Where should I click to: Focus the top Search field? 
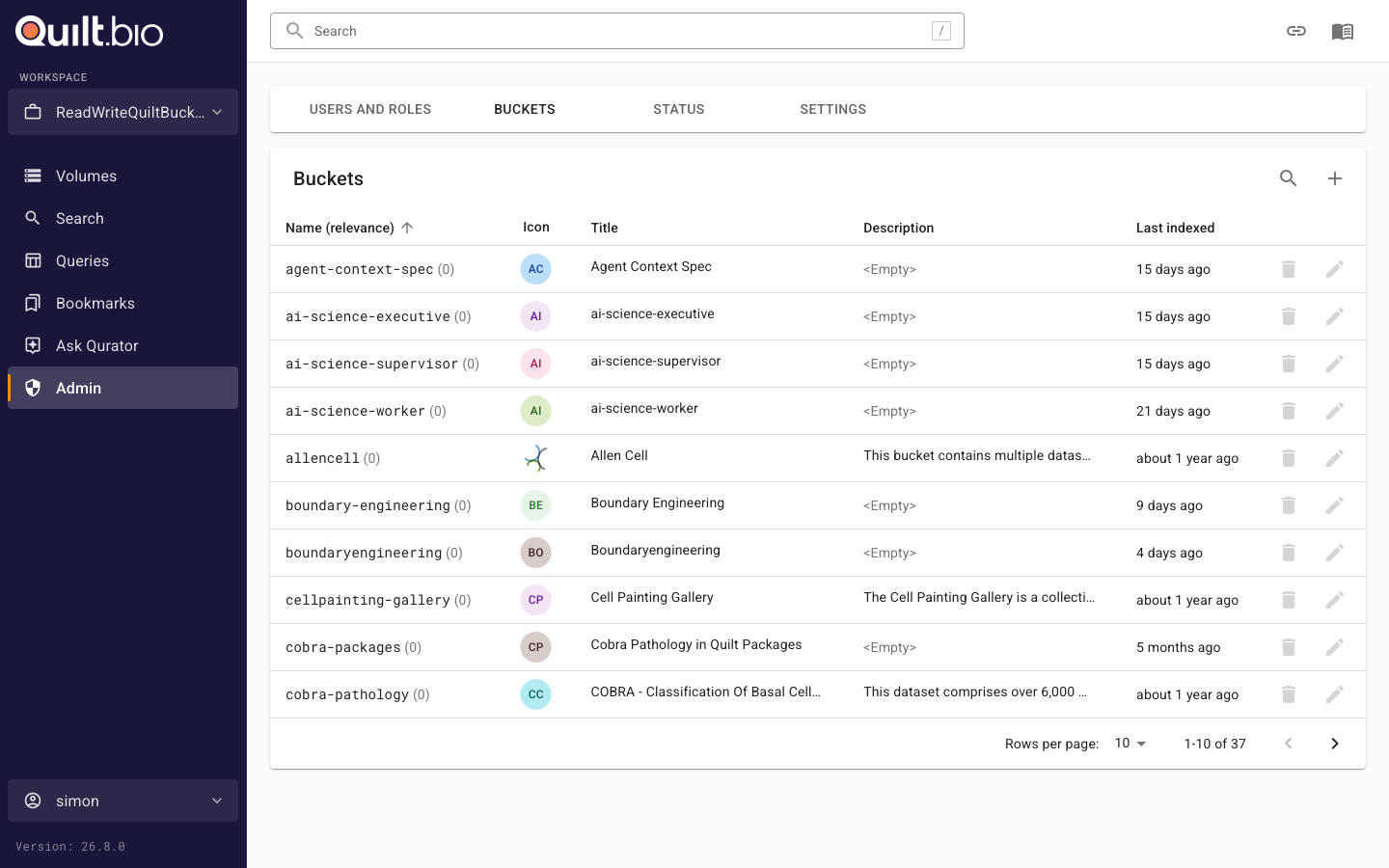tap(617, 31)
